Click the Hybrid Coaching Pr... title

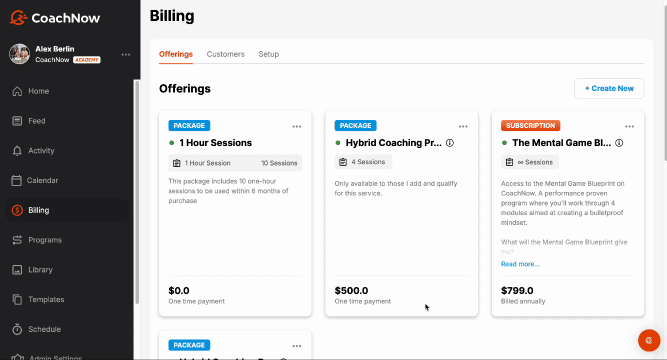click(x=393, y=143)
